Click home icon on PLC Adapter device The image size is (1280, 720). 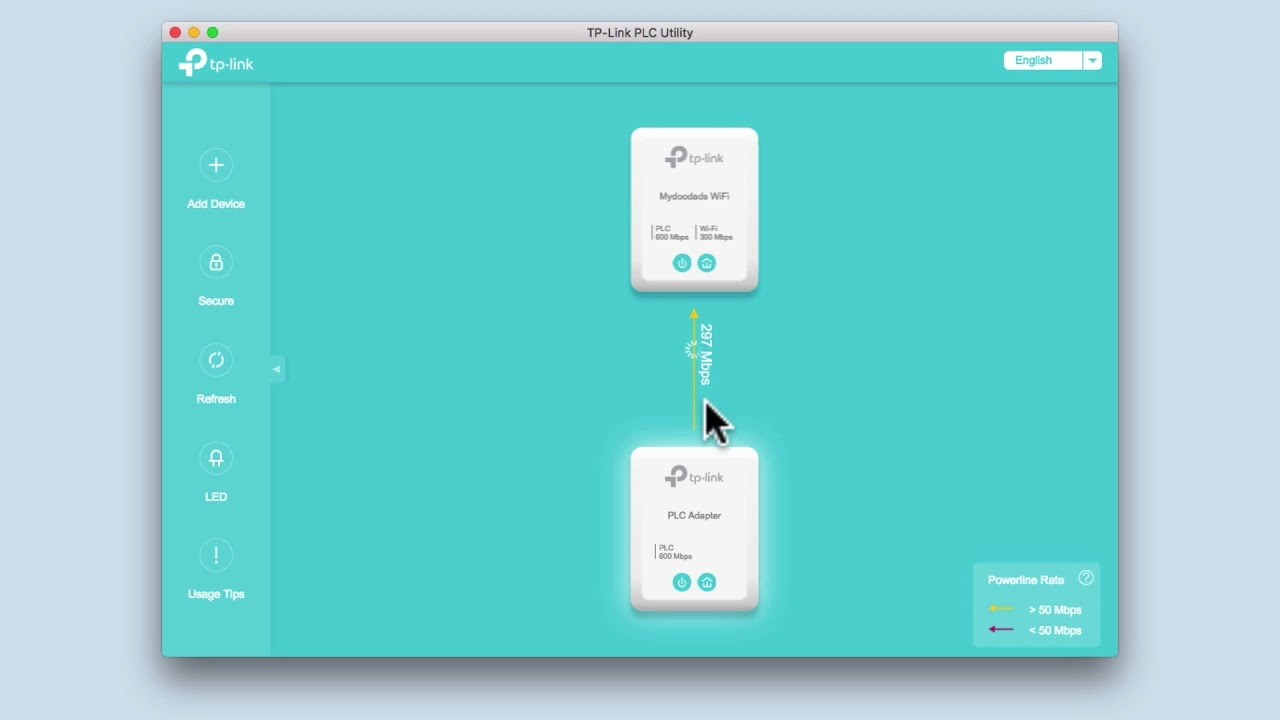pyautogui.click(x=707, y=582)
